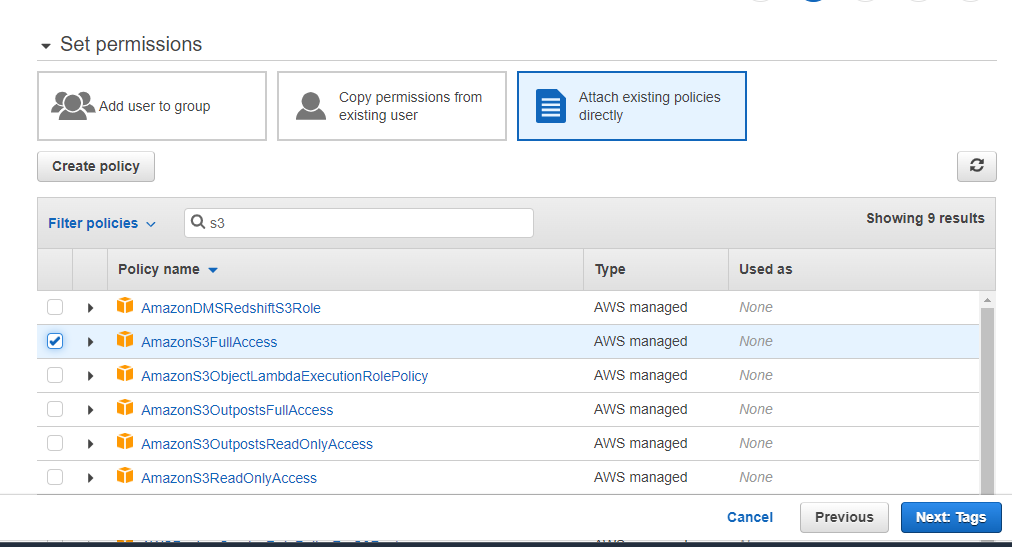Collapse the Set permissions section
The image size is (1012, 547).
pyautogui.click(x=46, y=46)
